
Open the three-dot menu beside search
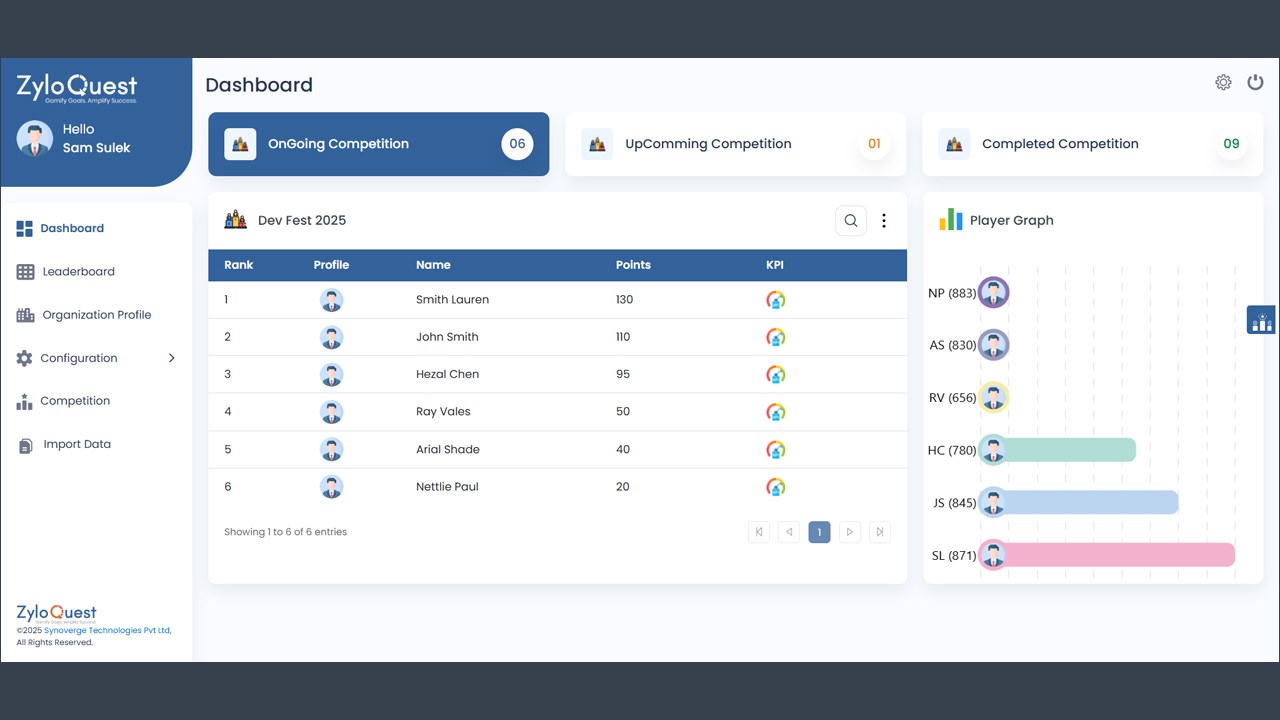point(884,221)
